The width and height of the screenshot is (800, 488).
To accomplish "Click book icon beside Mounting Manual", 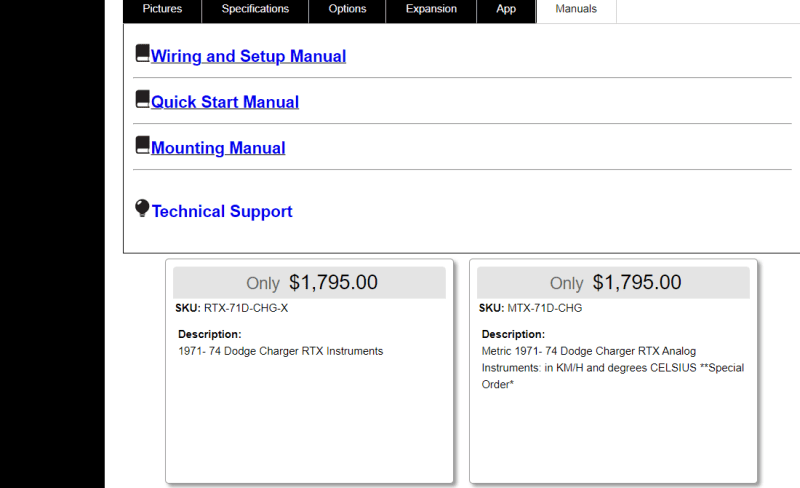I will (x=142, y=145).
